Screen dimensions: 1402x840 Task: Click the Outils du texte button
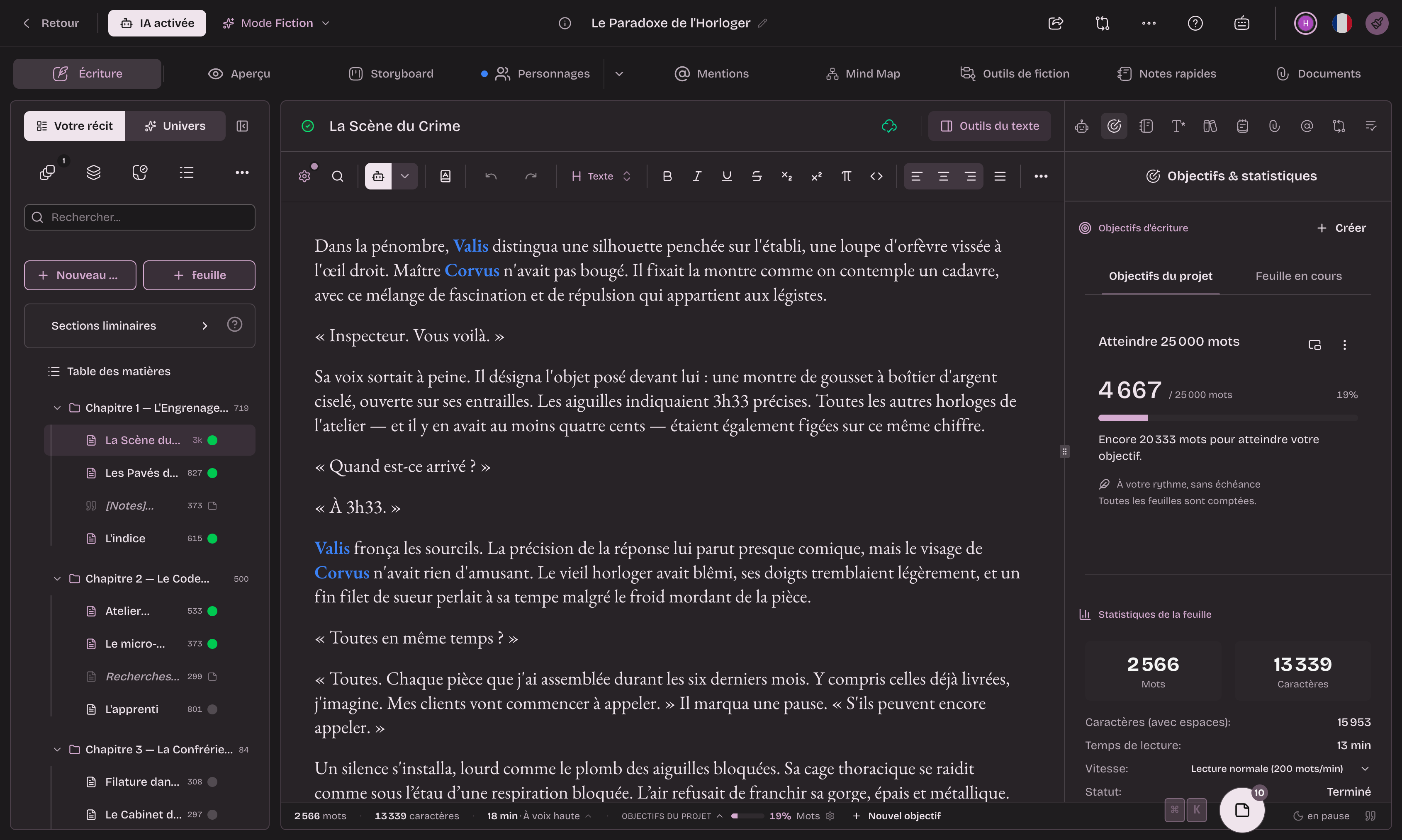(989, 126)
